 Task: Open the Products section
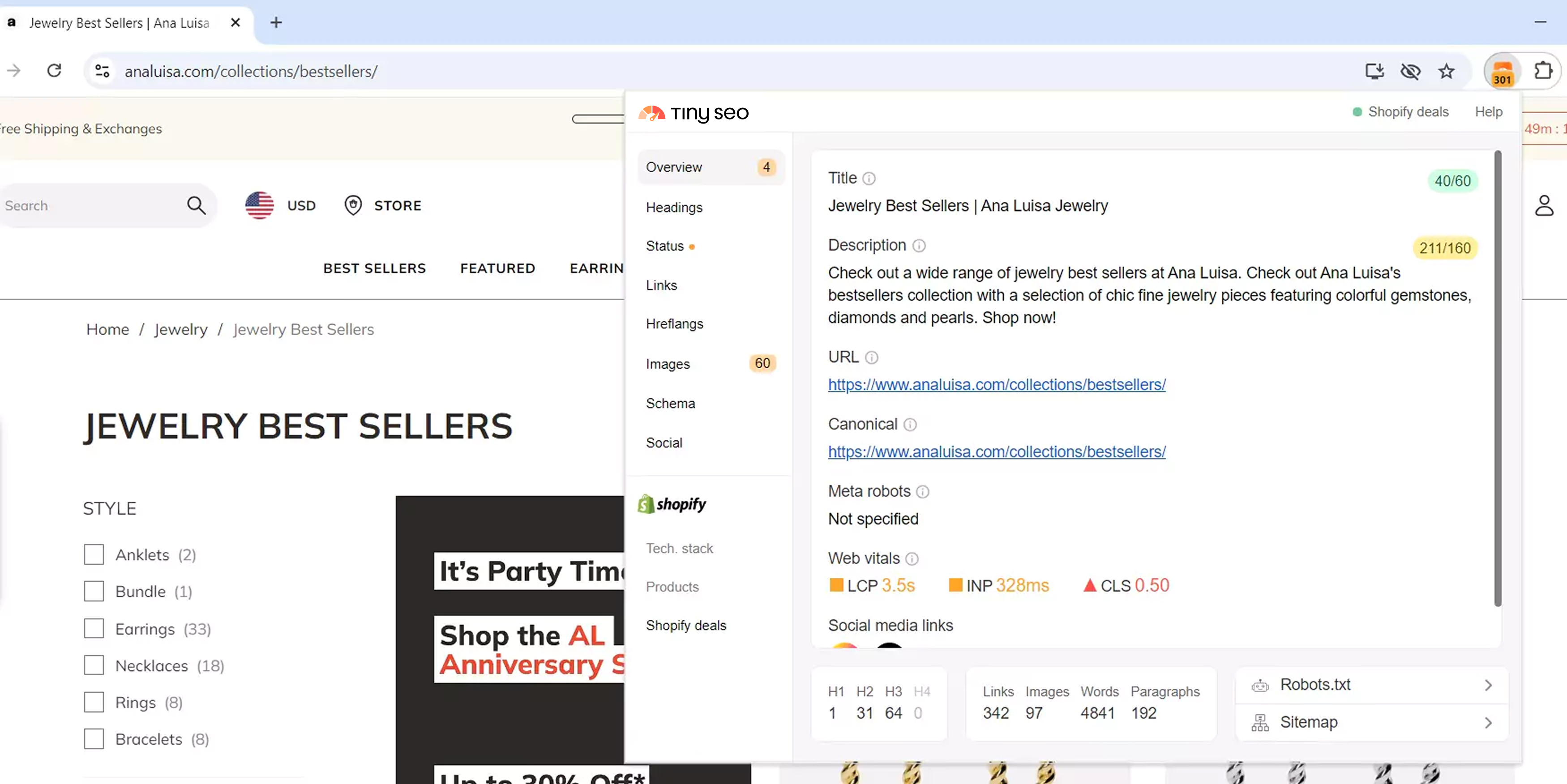pos(672,587)
